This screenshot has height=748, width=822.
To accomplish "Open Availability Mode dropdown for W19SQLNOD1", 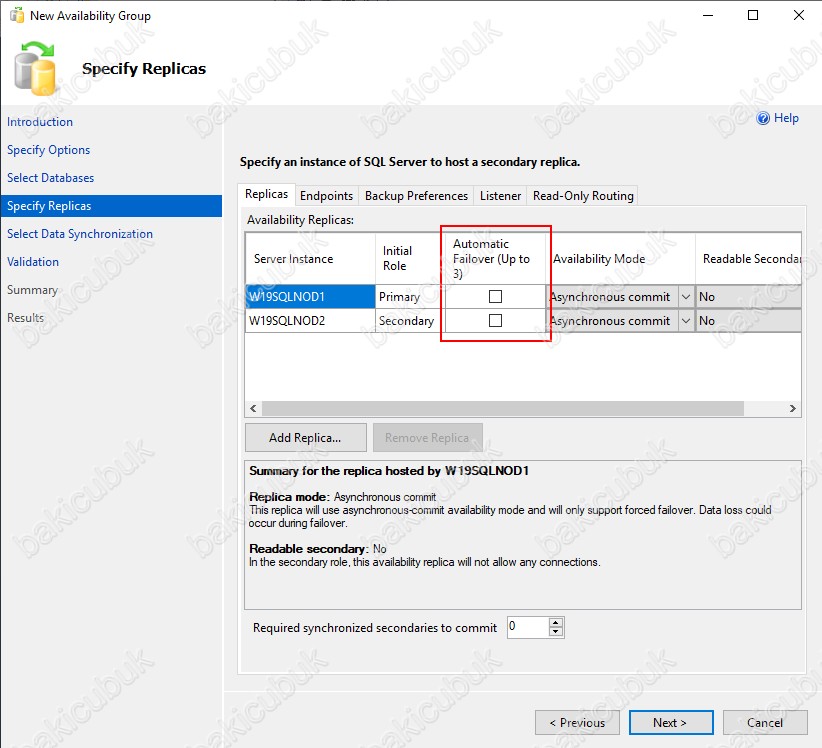I will [685, 297].
